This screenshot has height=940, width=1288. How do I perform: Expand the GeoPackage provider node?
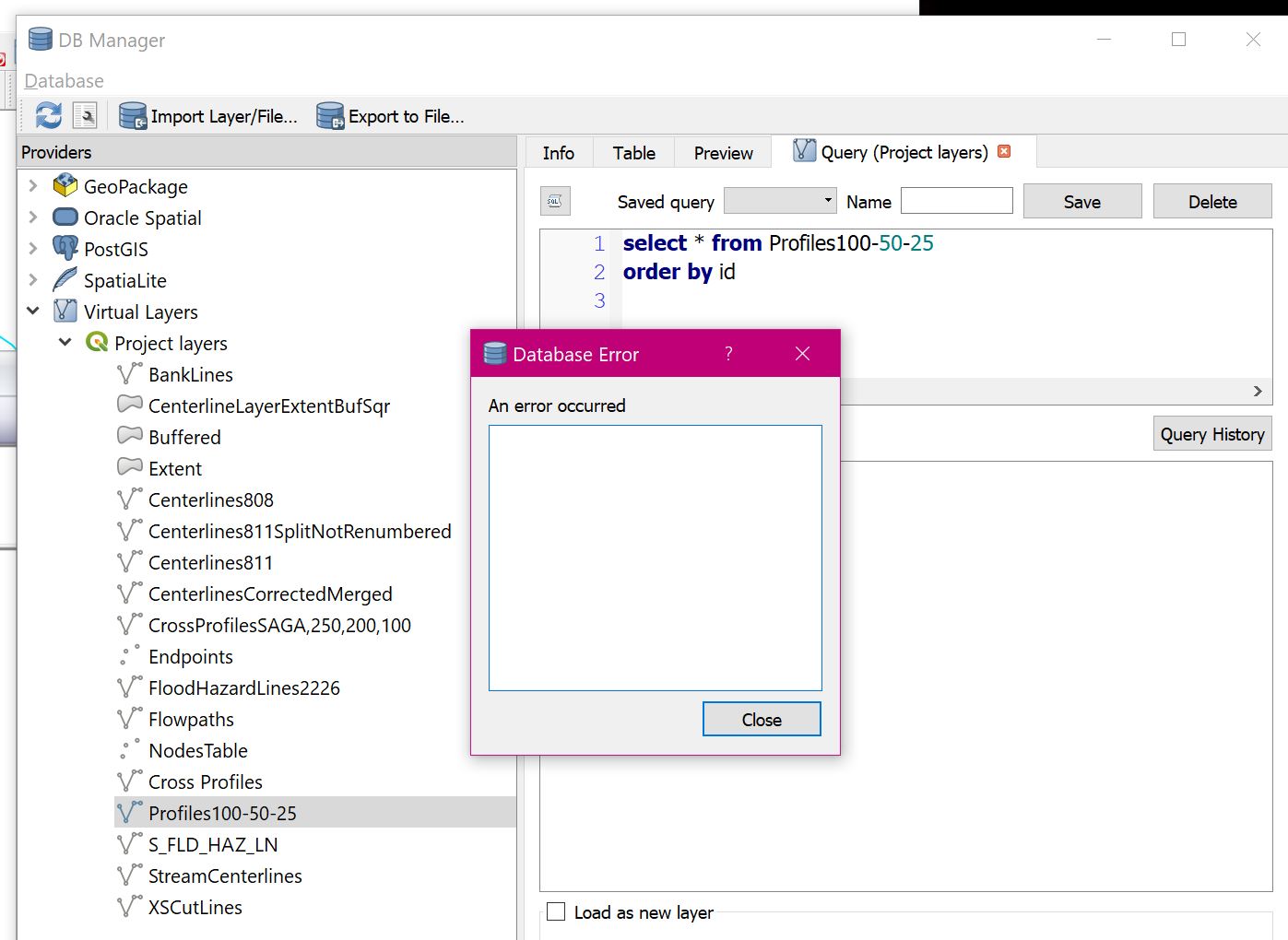tap(33, 186)
